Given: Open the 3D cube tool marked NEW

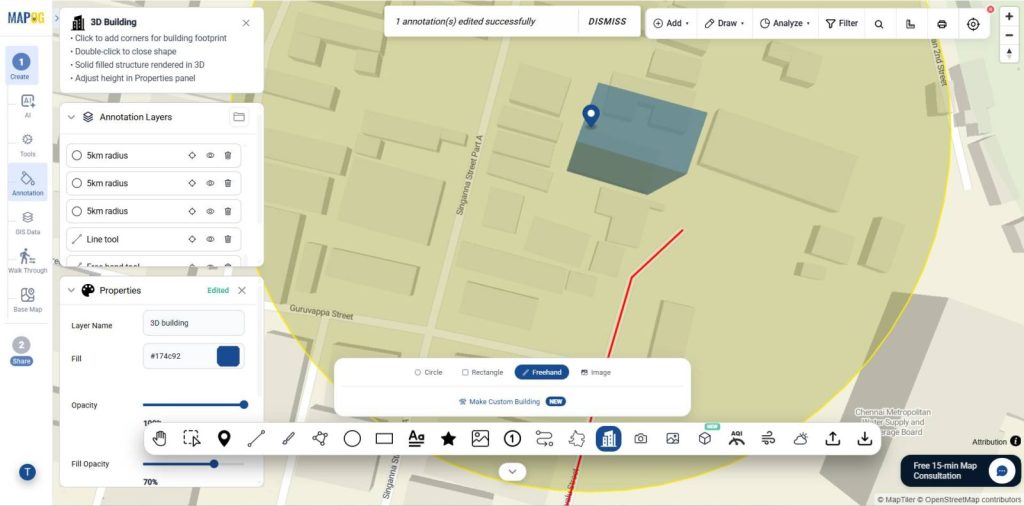Looking at the screenshot, I should 705,439.
